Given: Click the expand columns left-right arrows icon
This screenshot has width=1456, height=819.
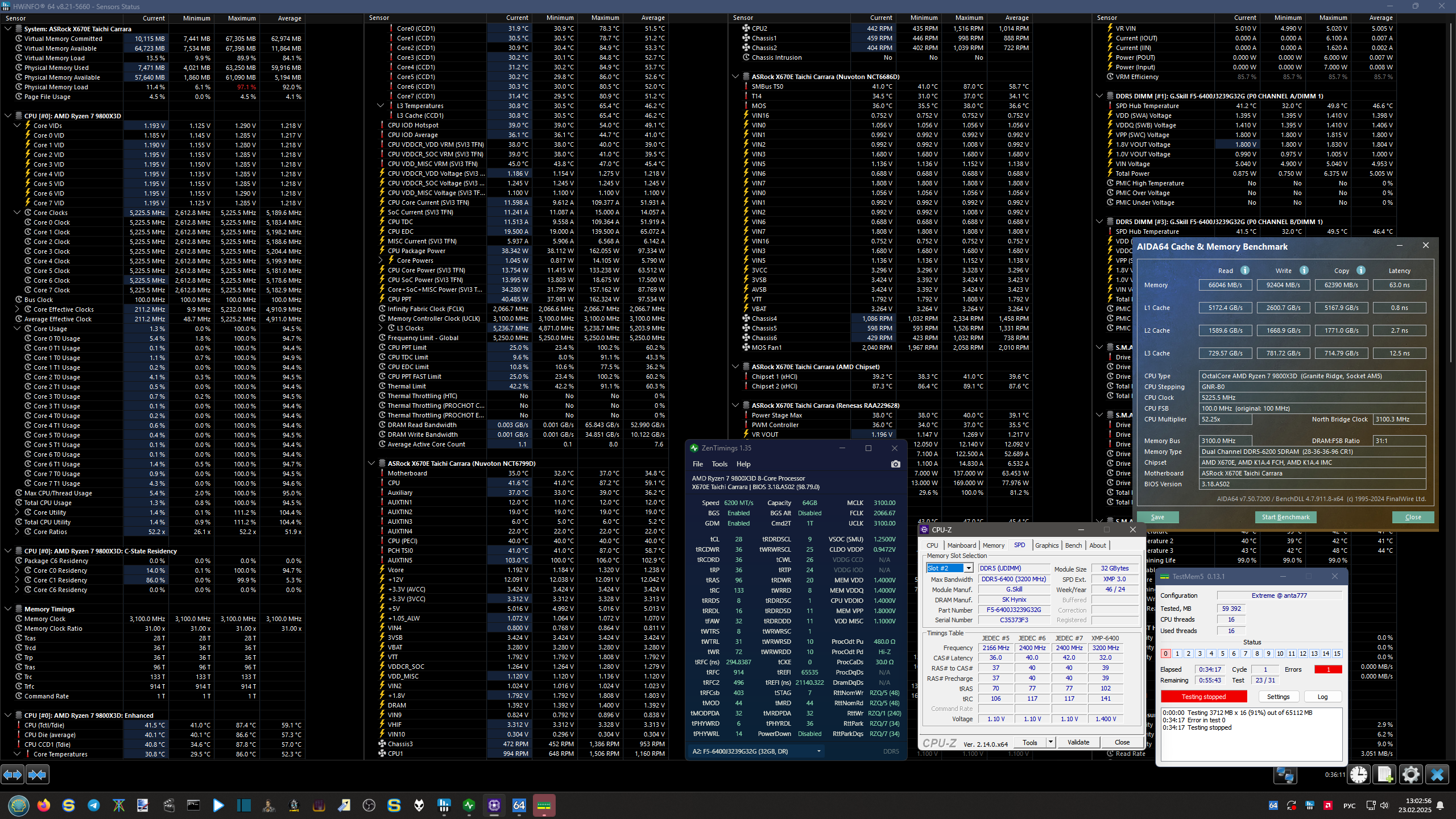Looking at the screenshot, I should [x=13, y=775].
